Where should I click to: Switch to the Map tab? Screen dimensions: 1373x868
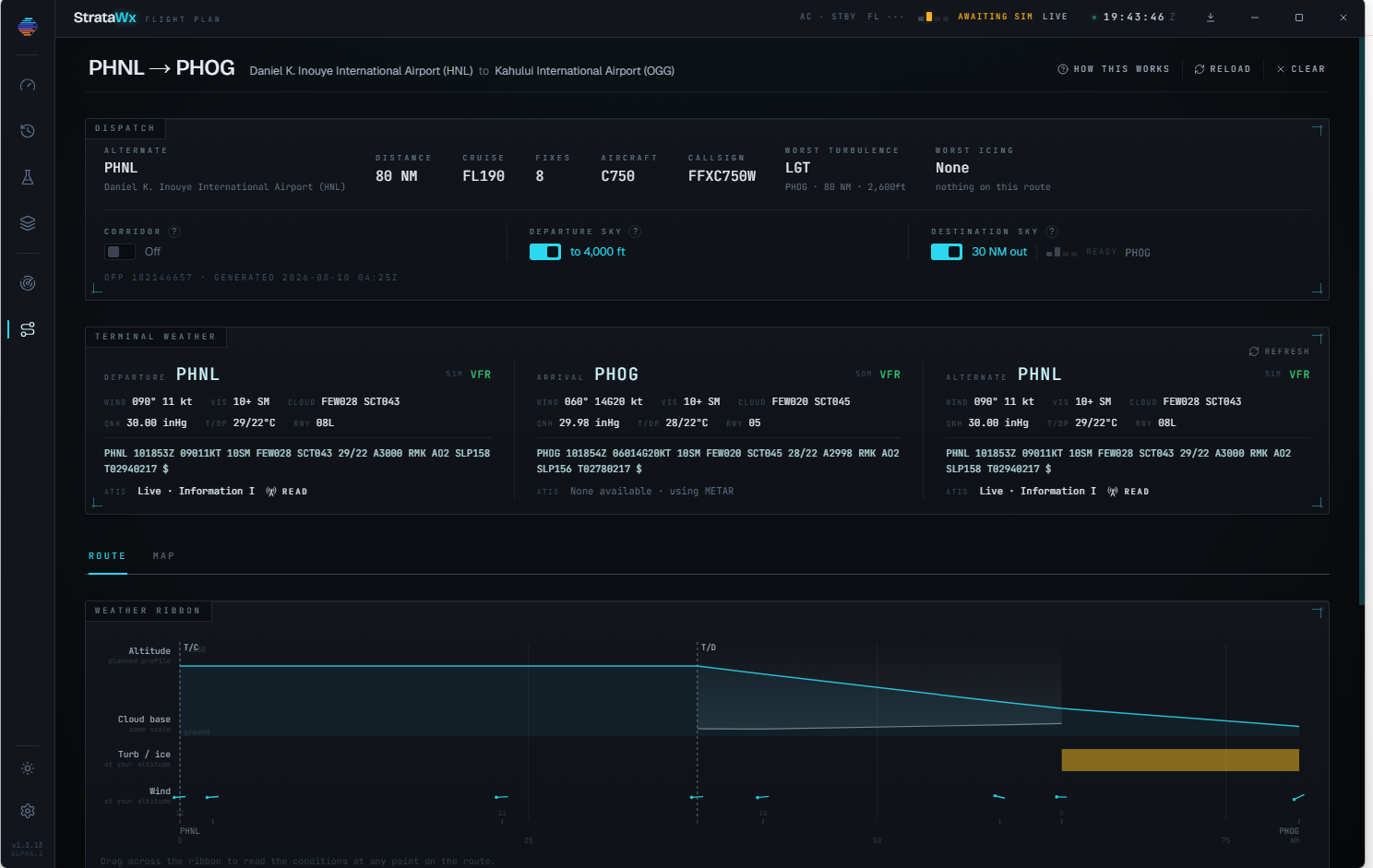pos(163,556)
